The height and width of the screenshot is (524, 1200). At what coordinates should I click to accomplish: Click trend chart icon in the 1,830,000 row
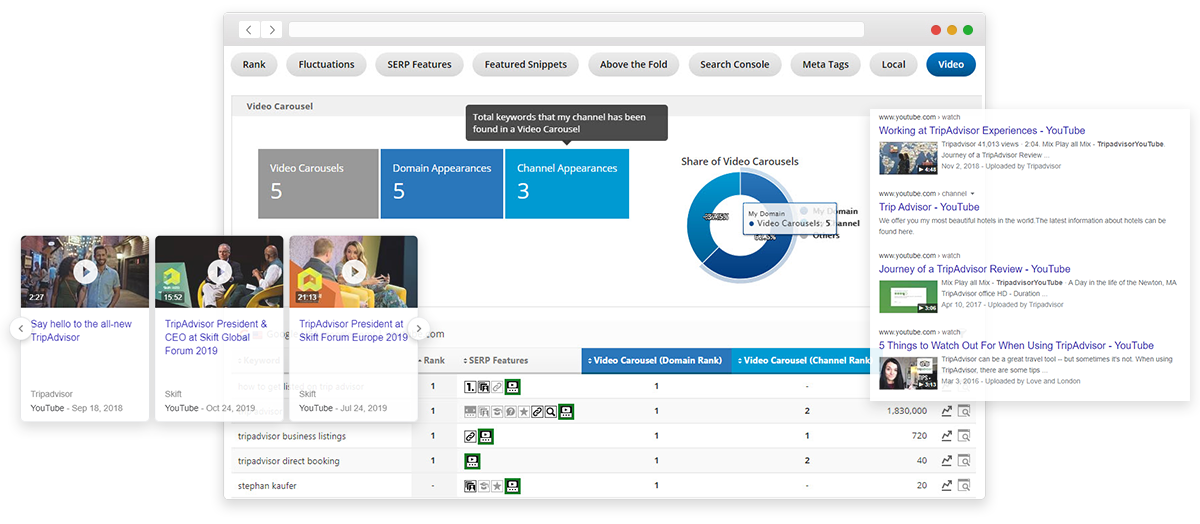coord(946,411)
